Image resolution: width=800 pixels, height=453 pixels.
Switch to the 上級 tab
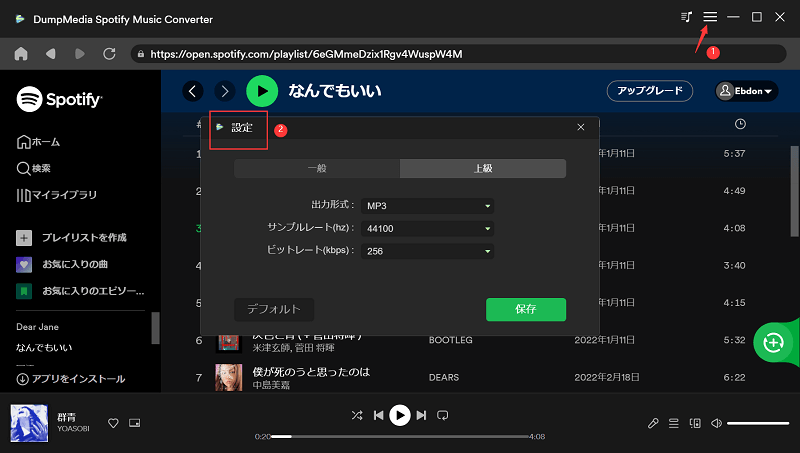click(483, 168)
